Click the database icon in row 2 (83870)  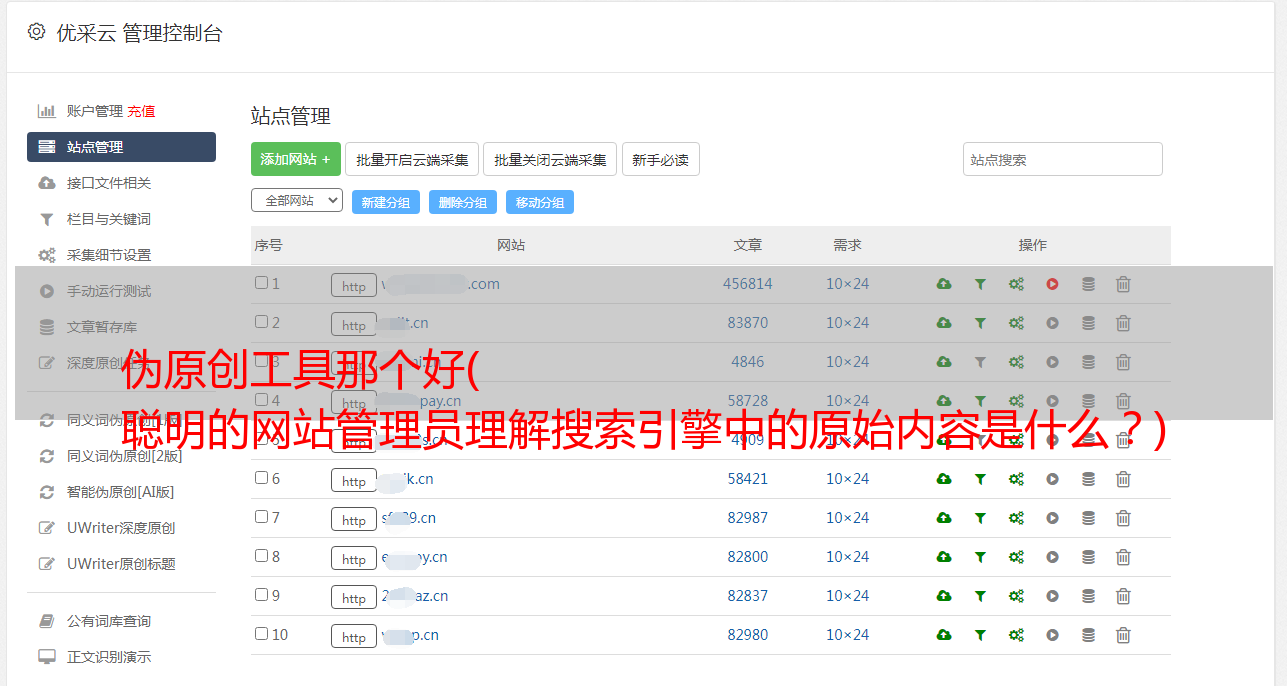(1088, 323)
